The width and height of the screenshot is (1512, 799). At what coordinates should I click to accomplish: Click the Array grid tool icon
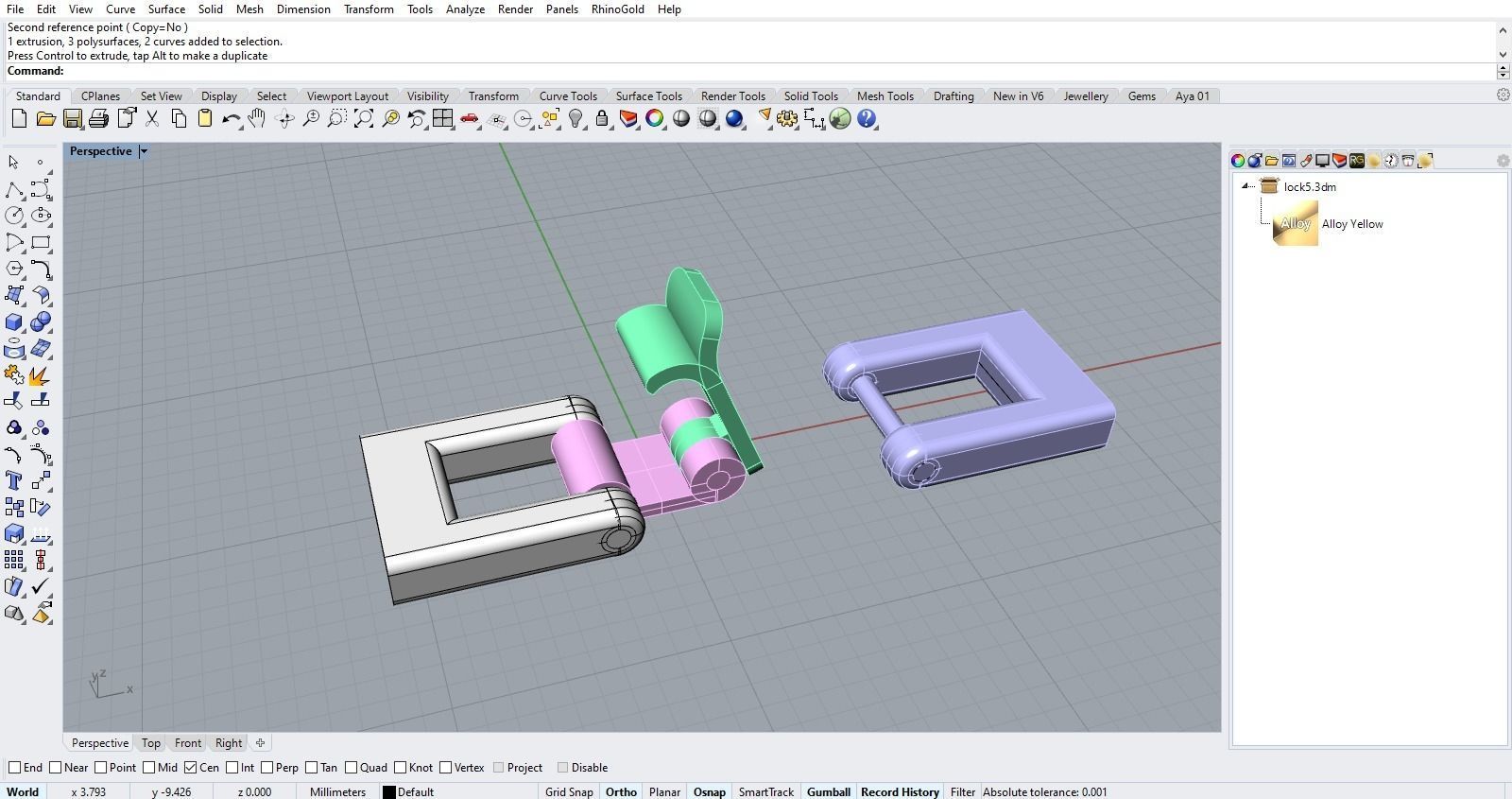pos(14,560)
